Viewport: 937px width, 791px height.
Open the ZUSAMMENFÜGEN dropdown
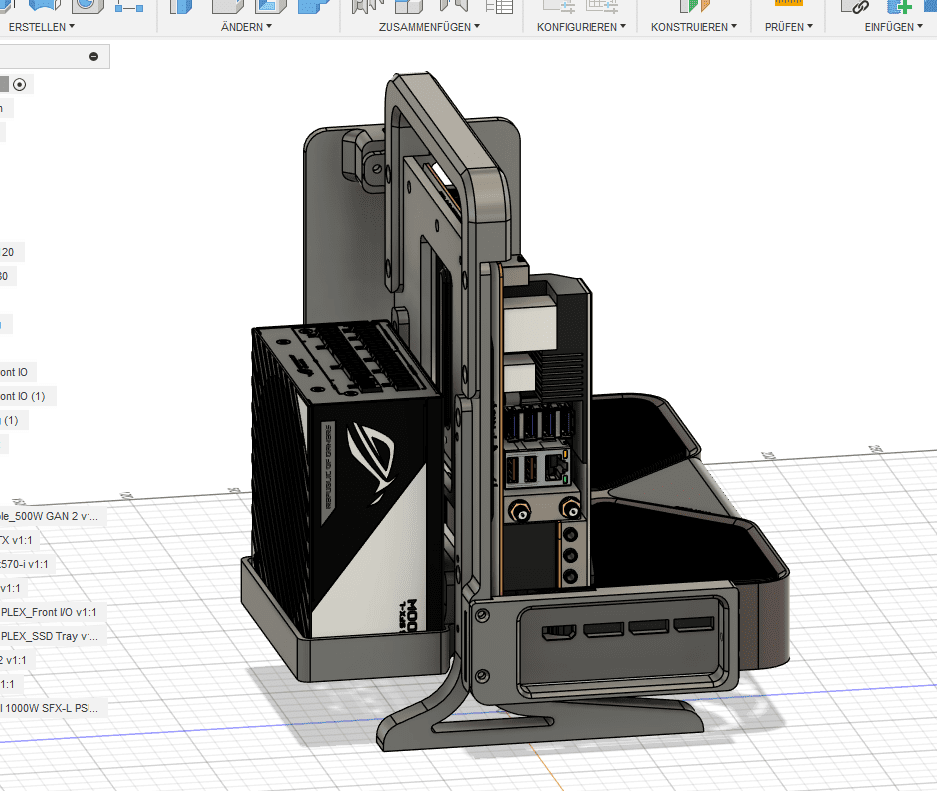429,27
